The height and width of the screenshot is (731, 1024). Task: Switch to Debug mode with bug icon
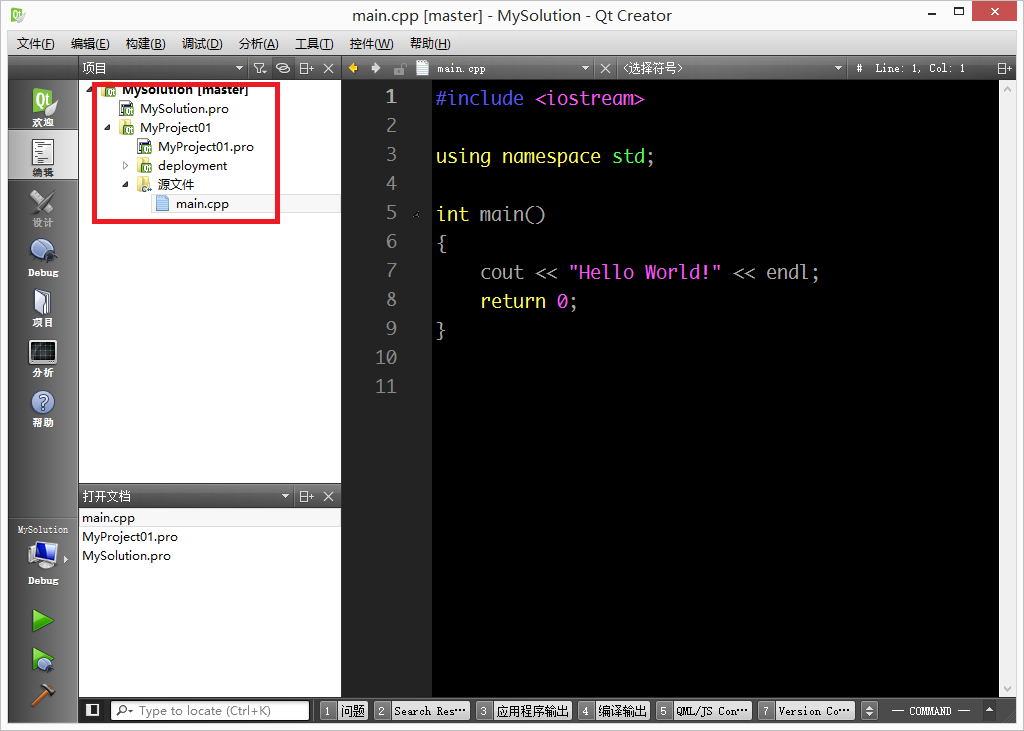tap(43, 256)
